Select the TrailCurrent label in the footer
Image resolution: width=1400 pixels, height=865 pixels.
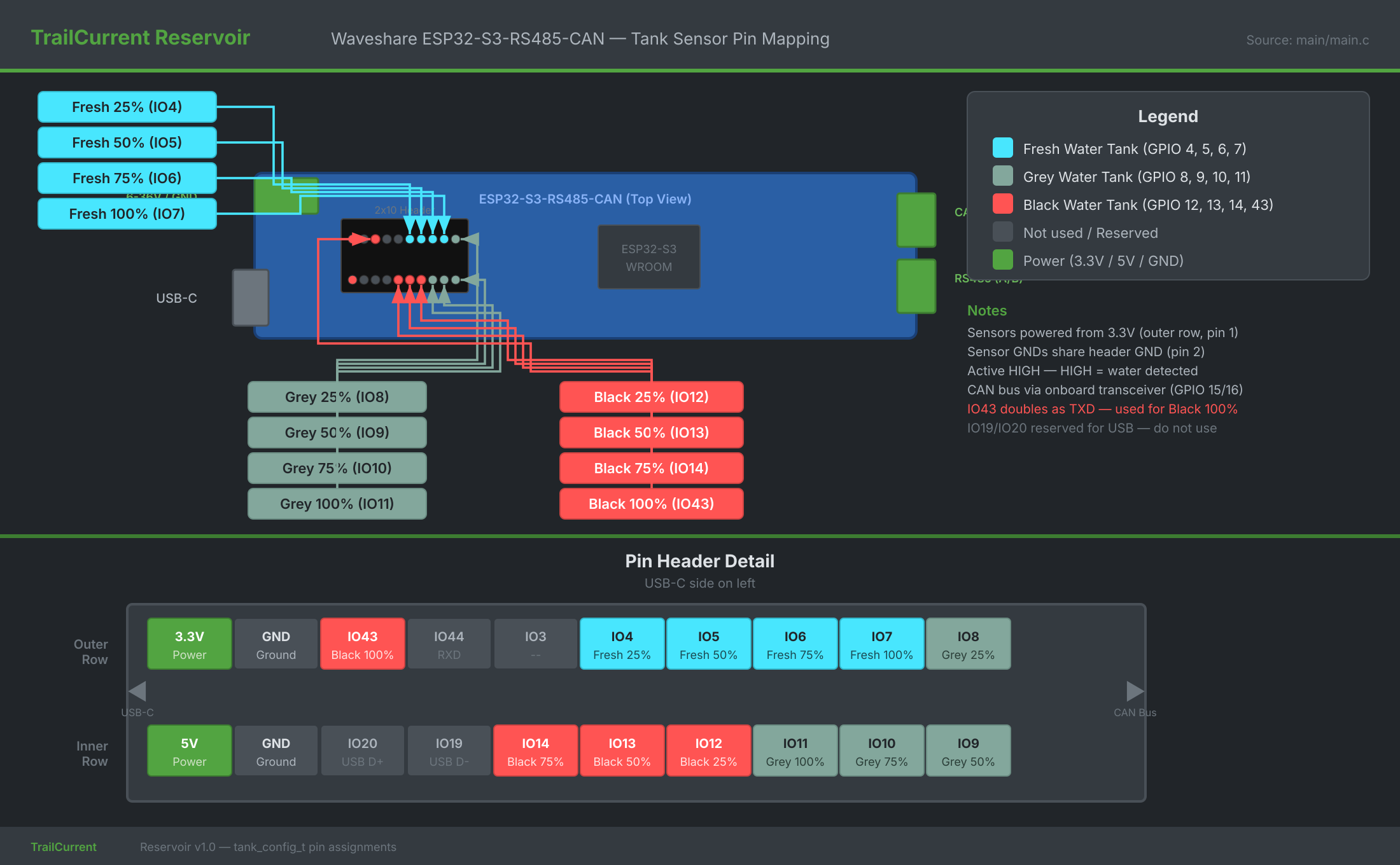(x=64, y=847)
